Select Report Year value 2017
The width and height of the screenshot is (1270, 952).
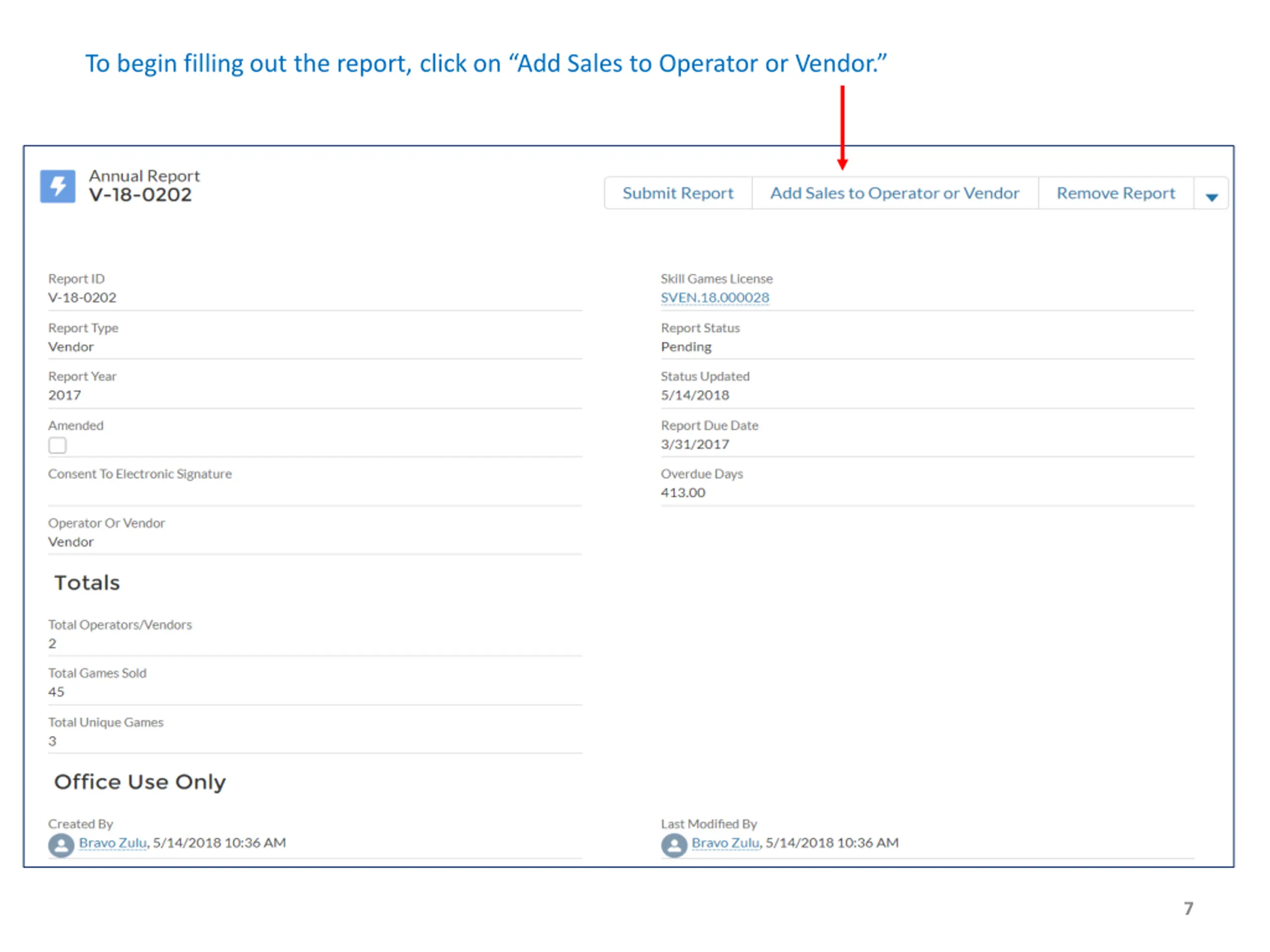tap(64, 395)
